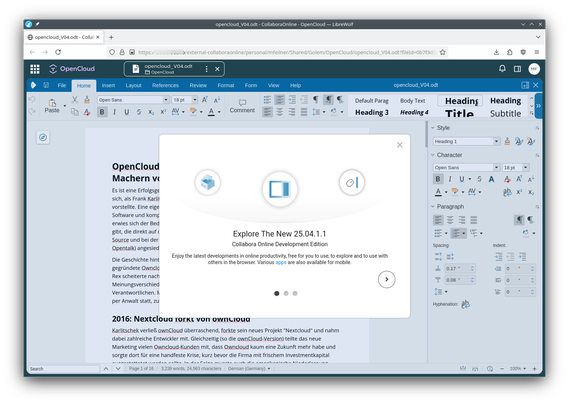Insert a comment with the Comment button
Viewport: 569px width, 405px height.
(242, 106)
